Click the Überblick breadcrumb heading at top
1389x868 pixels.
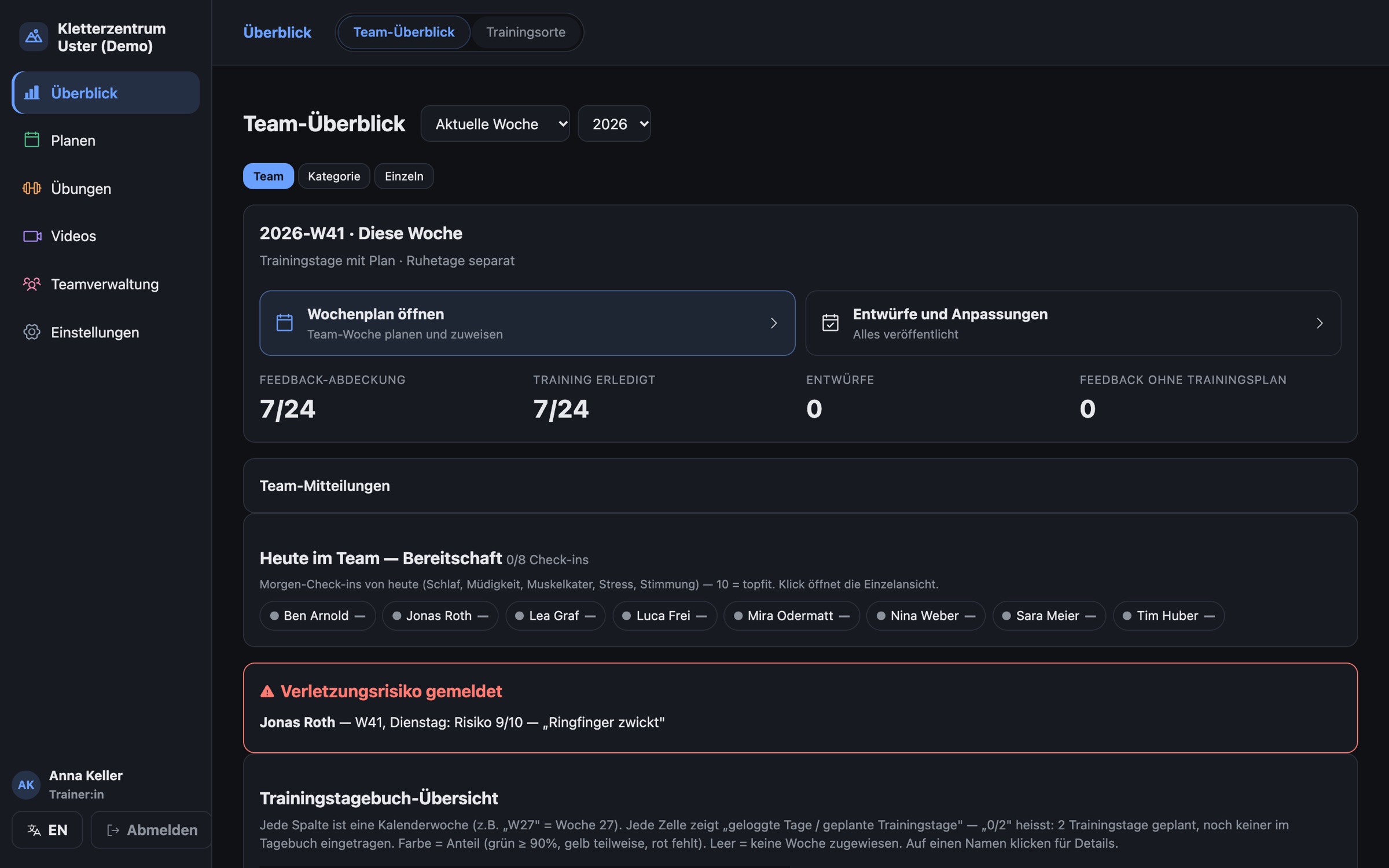click(x=277, y=32)
